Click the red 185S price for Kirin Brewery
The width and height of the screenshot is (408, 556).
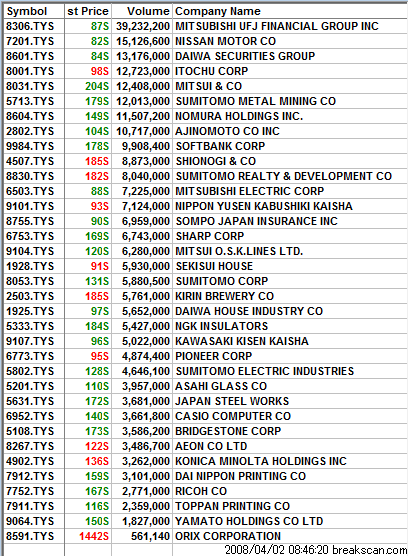pos(97,296)
